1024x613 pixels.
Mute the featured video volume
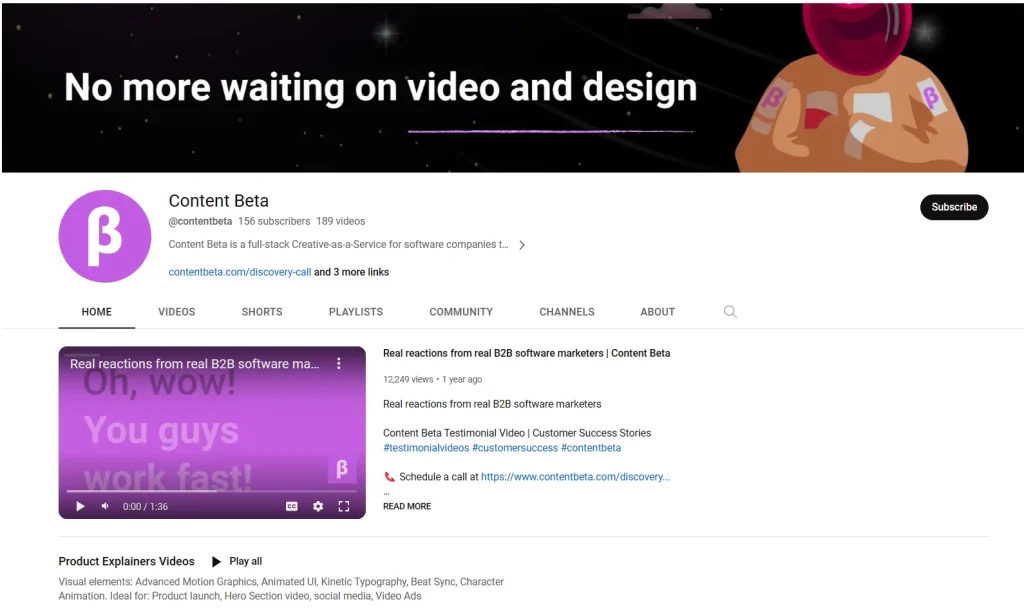[x=104, y=506]
